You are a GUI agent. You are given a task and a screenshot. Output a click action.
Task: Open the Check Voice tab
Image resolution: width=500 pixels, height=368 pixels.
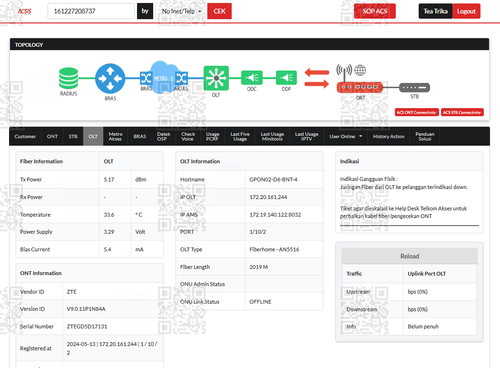tap(188, 136)
